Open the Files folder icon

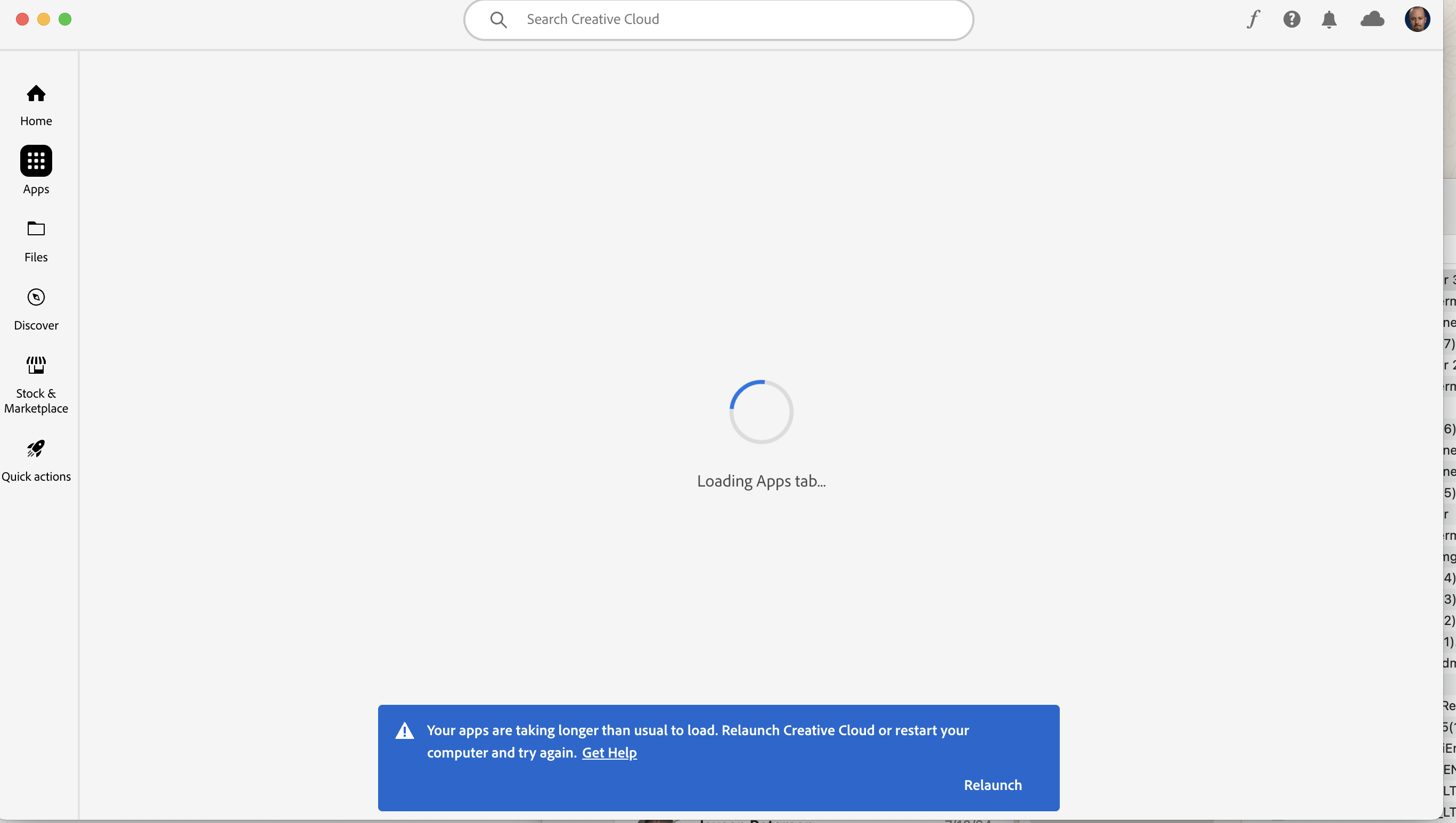point(36,229)
